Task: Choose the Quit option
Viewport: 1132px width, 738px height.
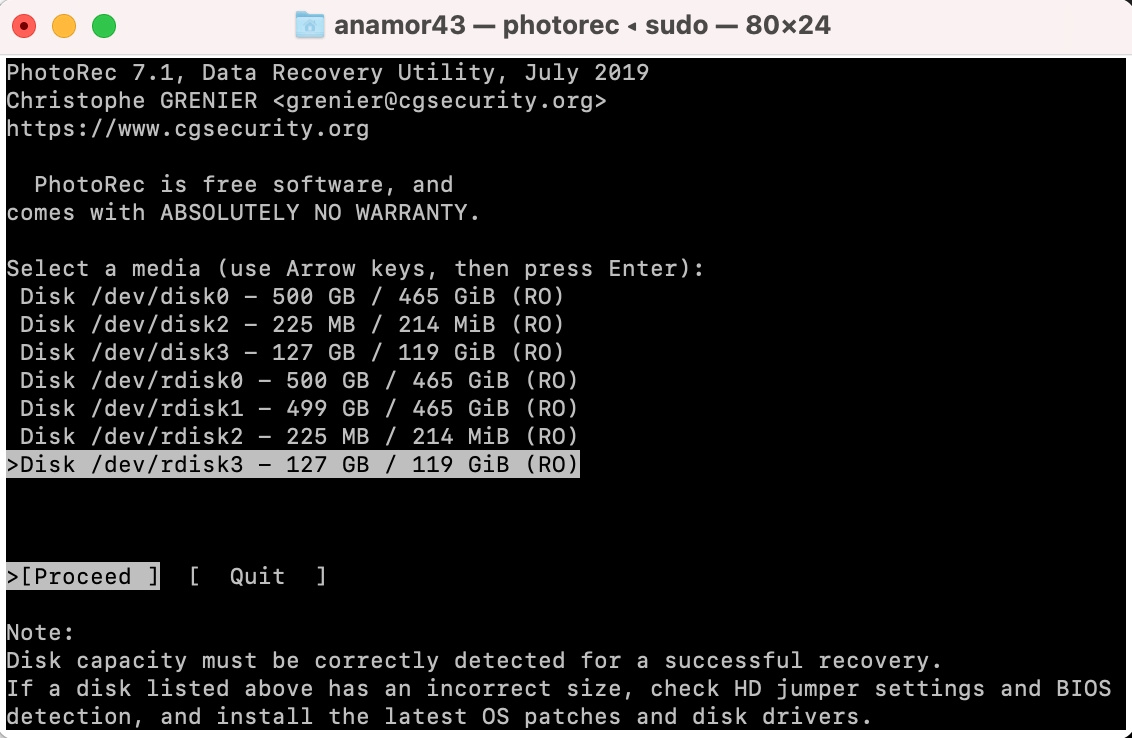Action: [x=257, y=576]
